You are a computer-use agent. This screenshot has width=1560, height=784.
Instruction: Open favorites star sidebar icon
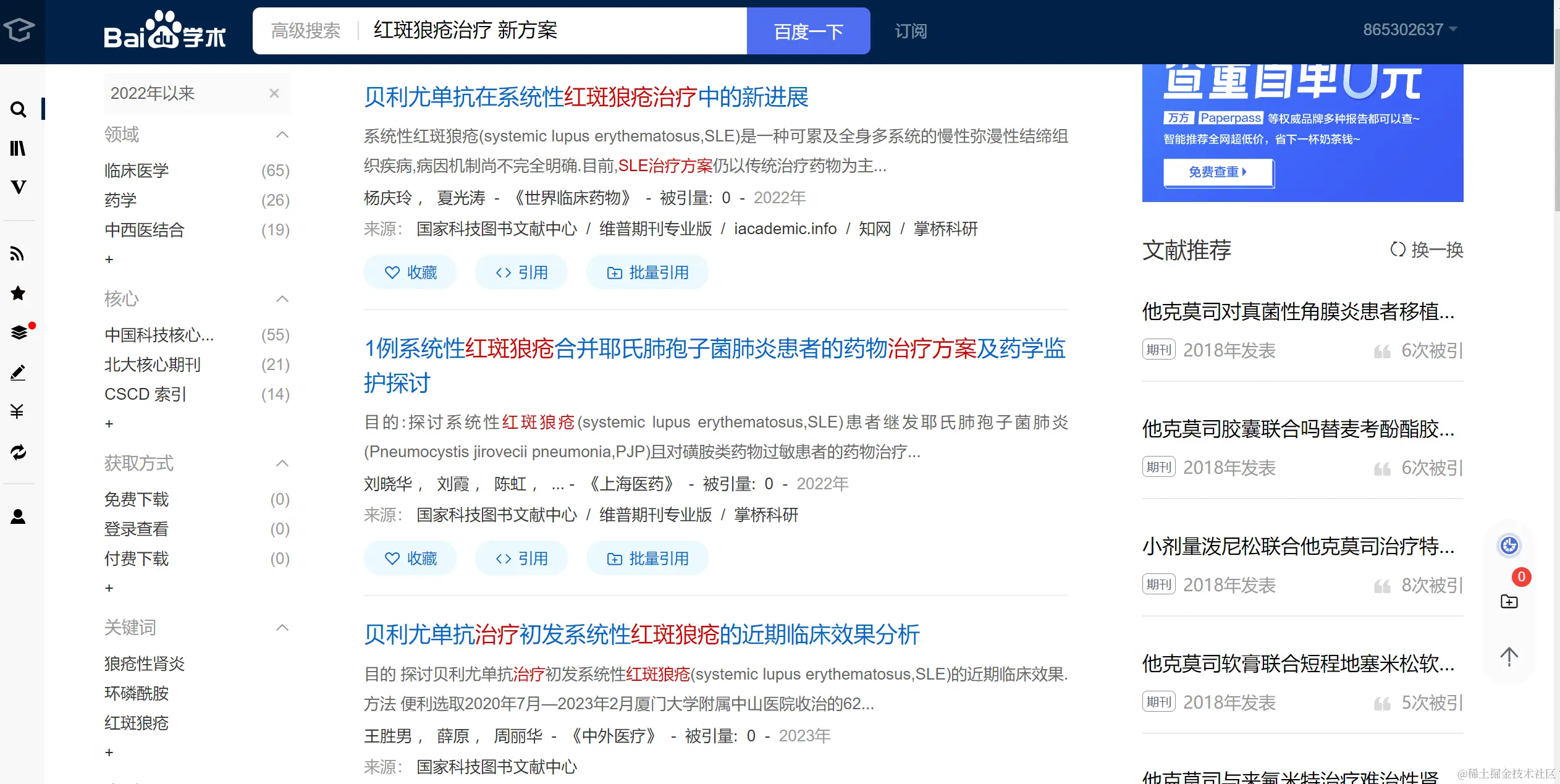point(19,293)
